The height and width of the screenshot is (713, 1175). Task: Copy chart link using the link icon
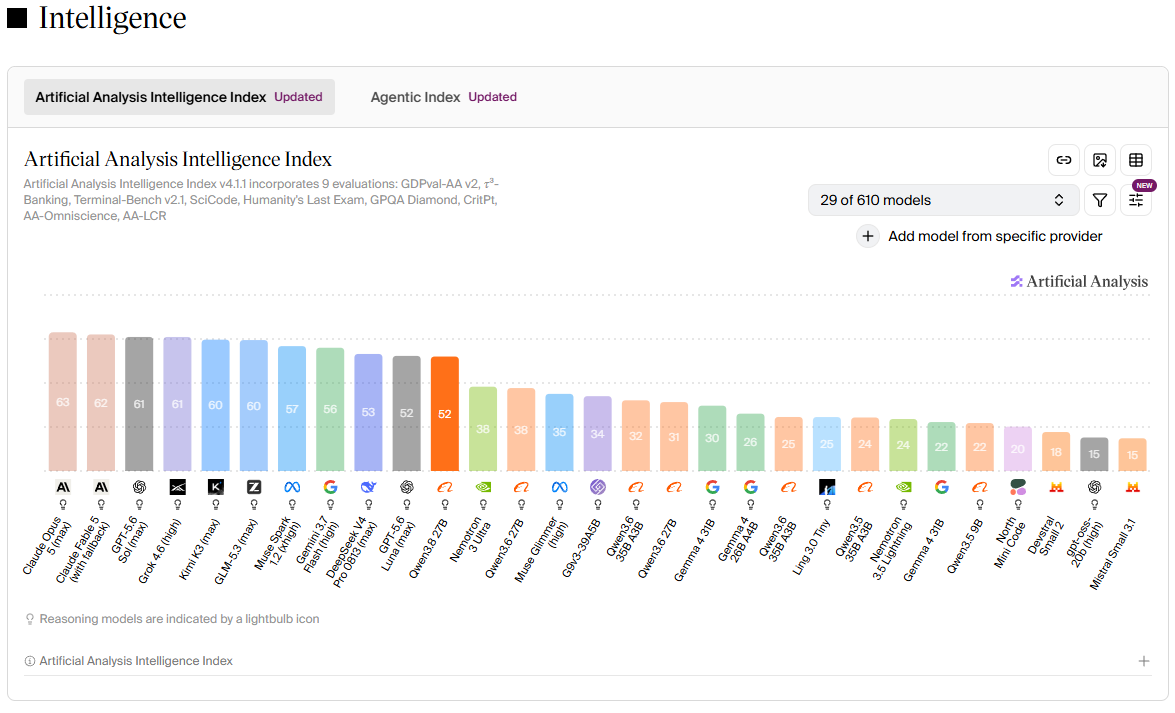click(x=1063, y=160)
